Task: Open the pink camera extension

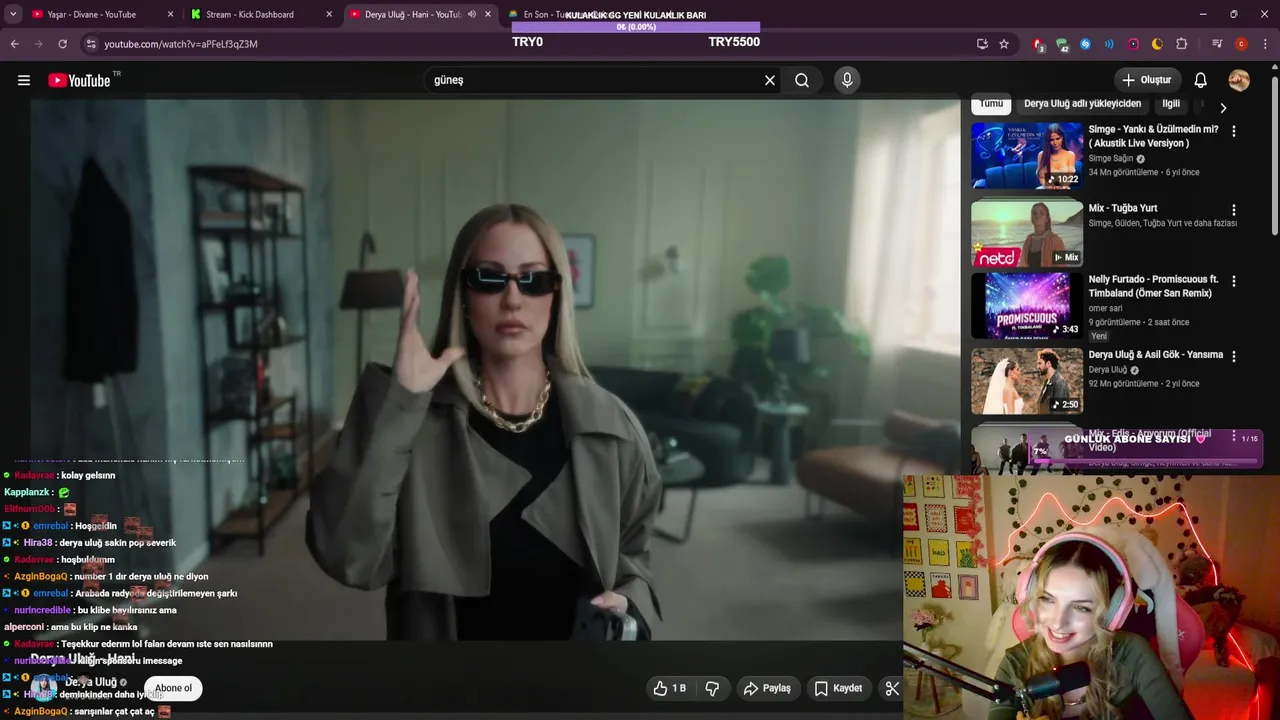Action: [x=1133, y=44]
